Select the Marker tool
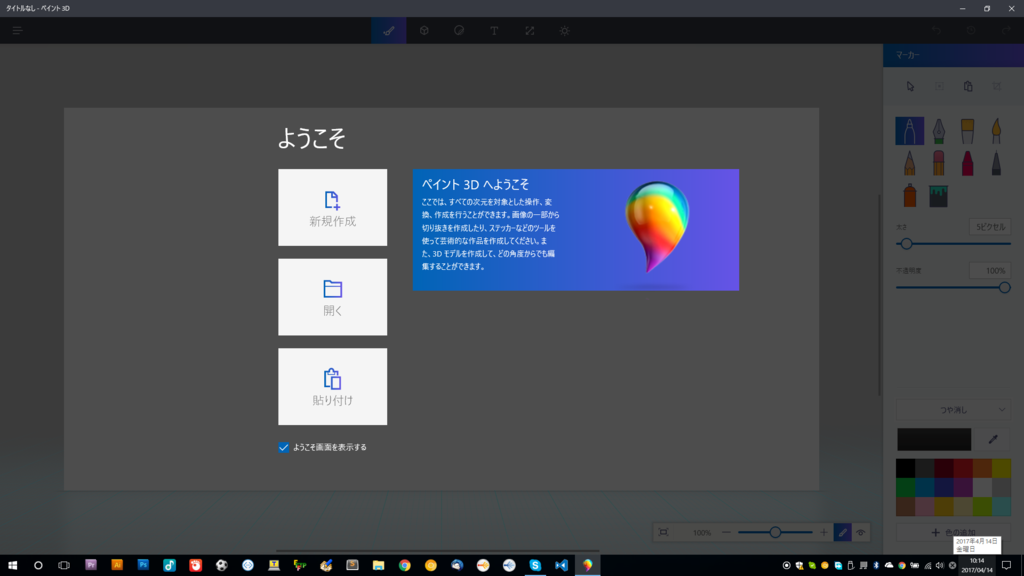 [x=909, y=131]
